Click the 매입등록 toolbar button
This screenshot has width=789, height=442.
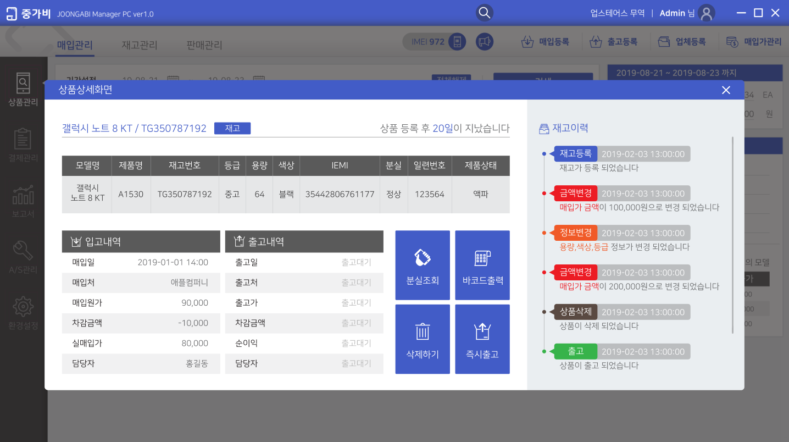tap(546, 43)
